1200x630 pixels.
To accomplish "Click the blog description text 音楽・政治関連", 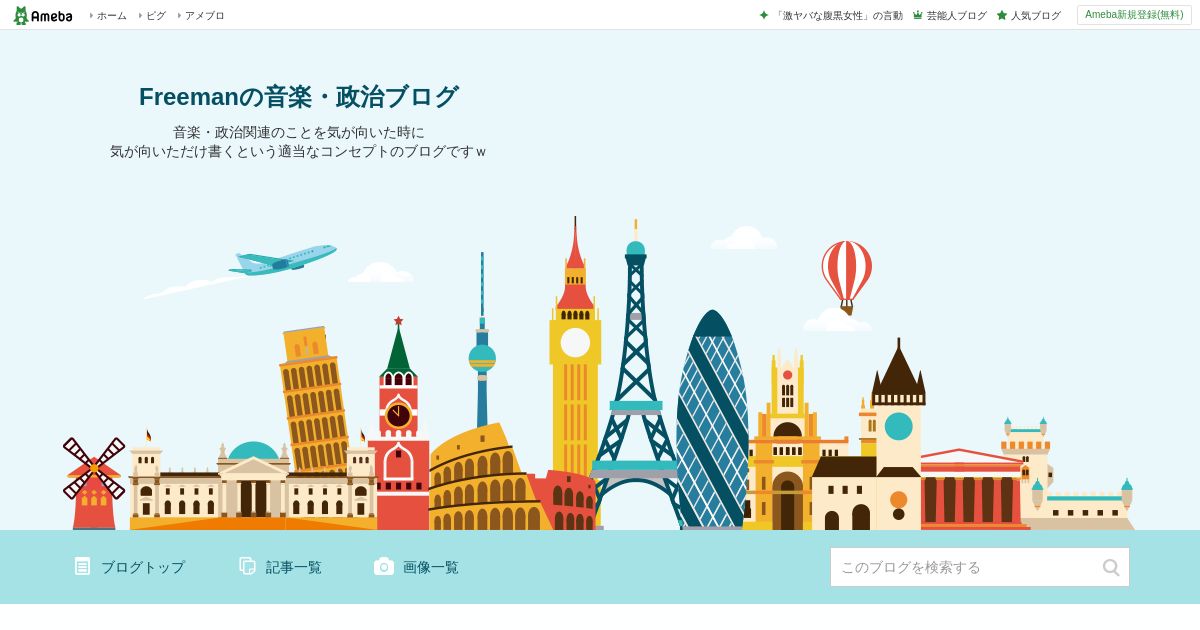I will [298, 142].
